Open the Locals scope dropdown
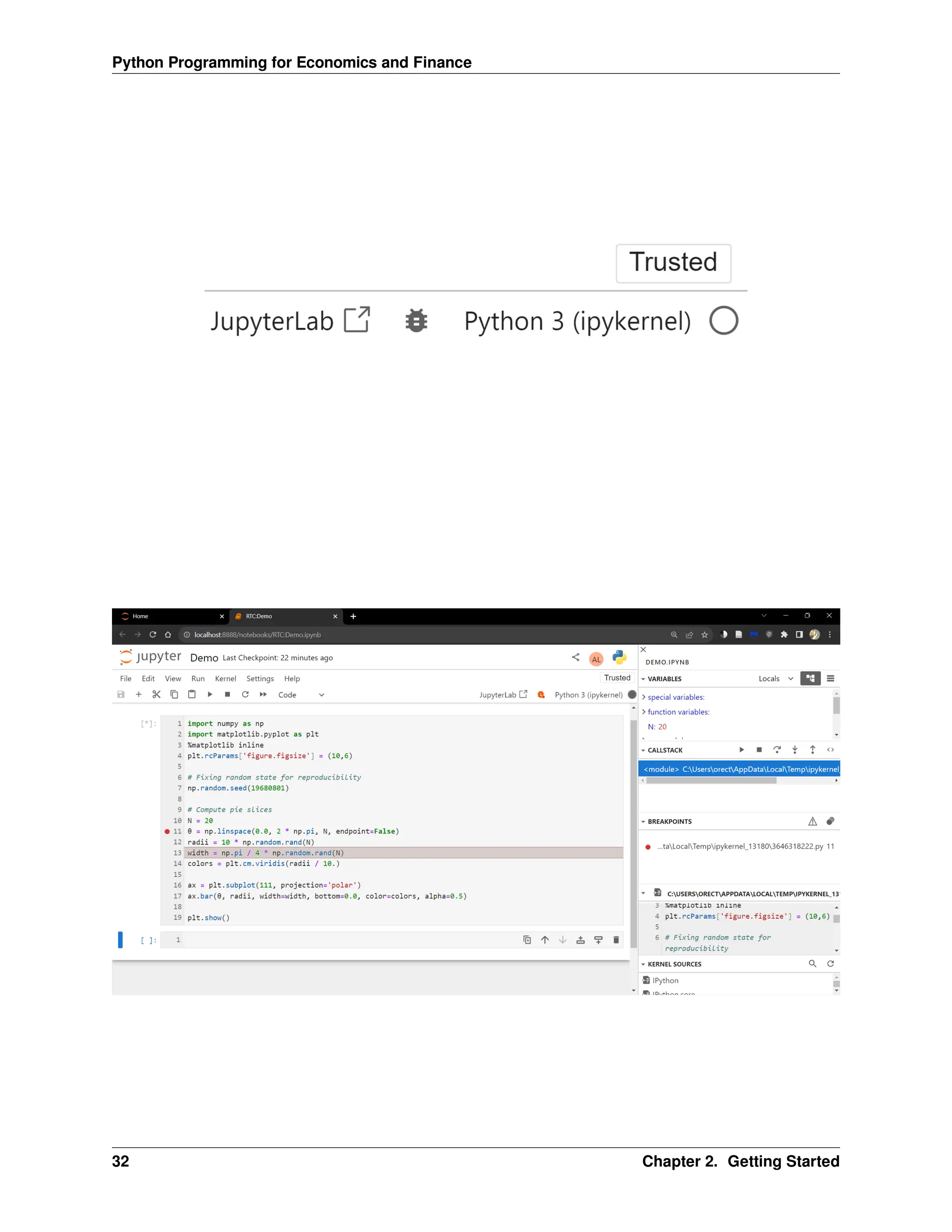 pos(776,679)
